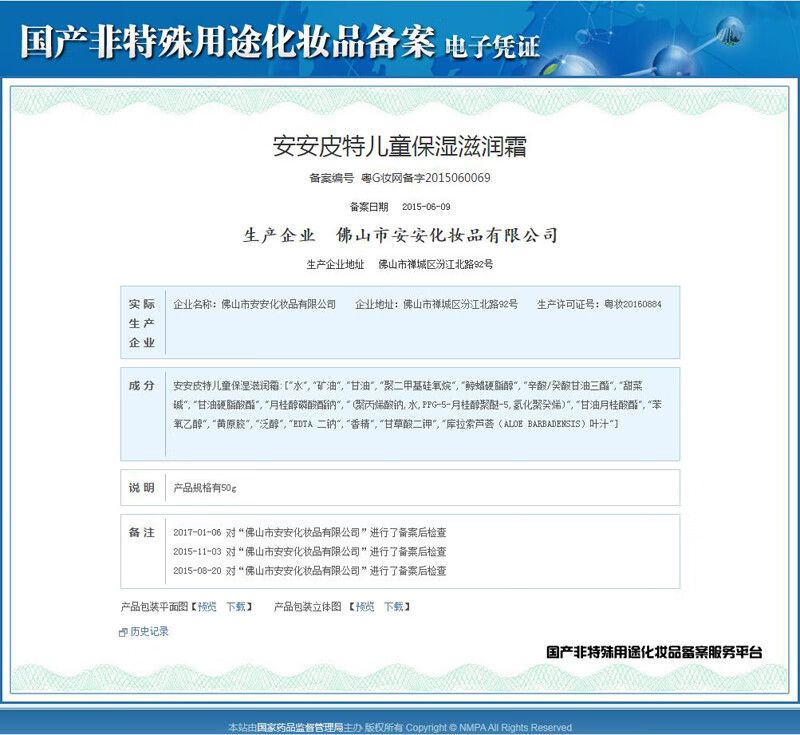
Task: Click the 聚二甲基硅氧烷 ingredient
Action: pos(416,386)
